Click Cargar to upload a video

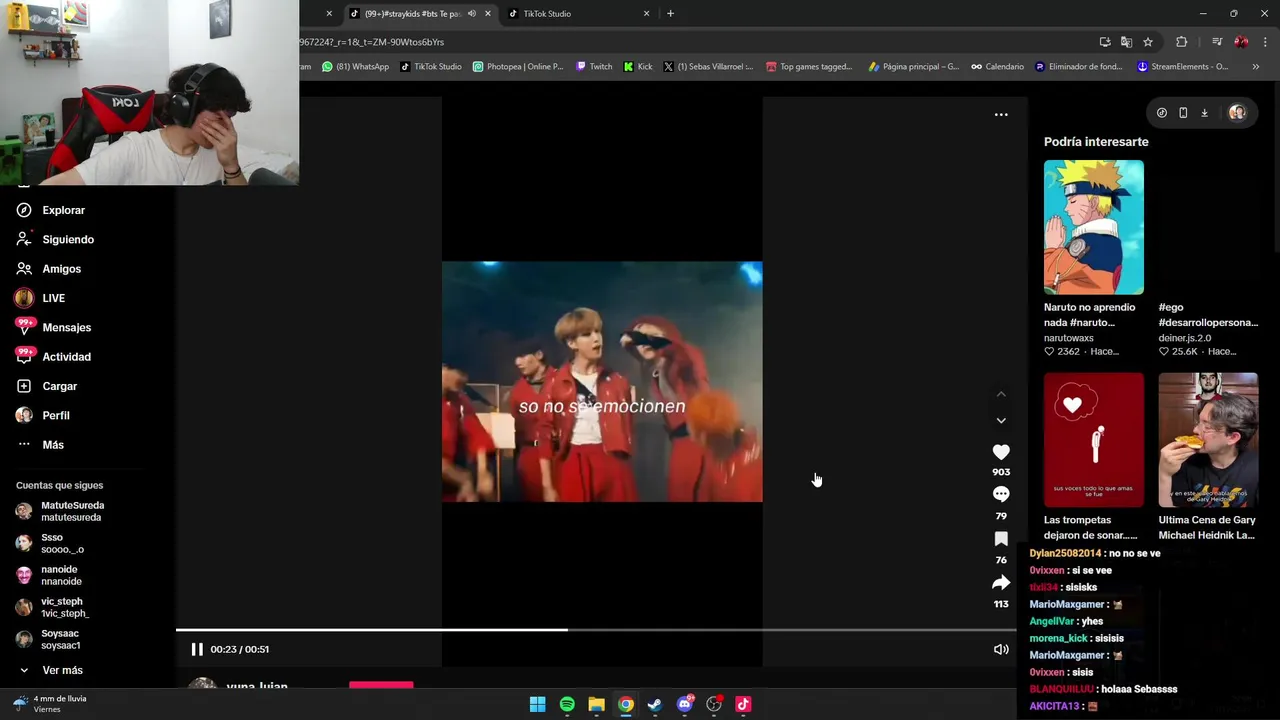coord(59,386)
